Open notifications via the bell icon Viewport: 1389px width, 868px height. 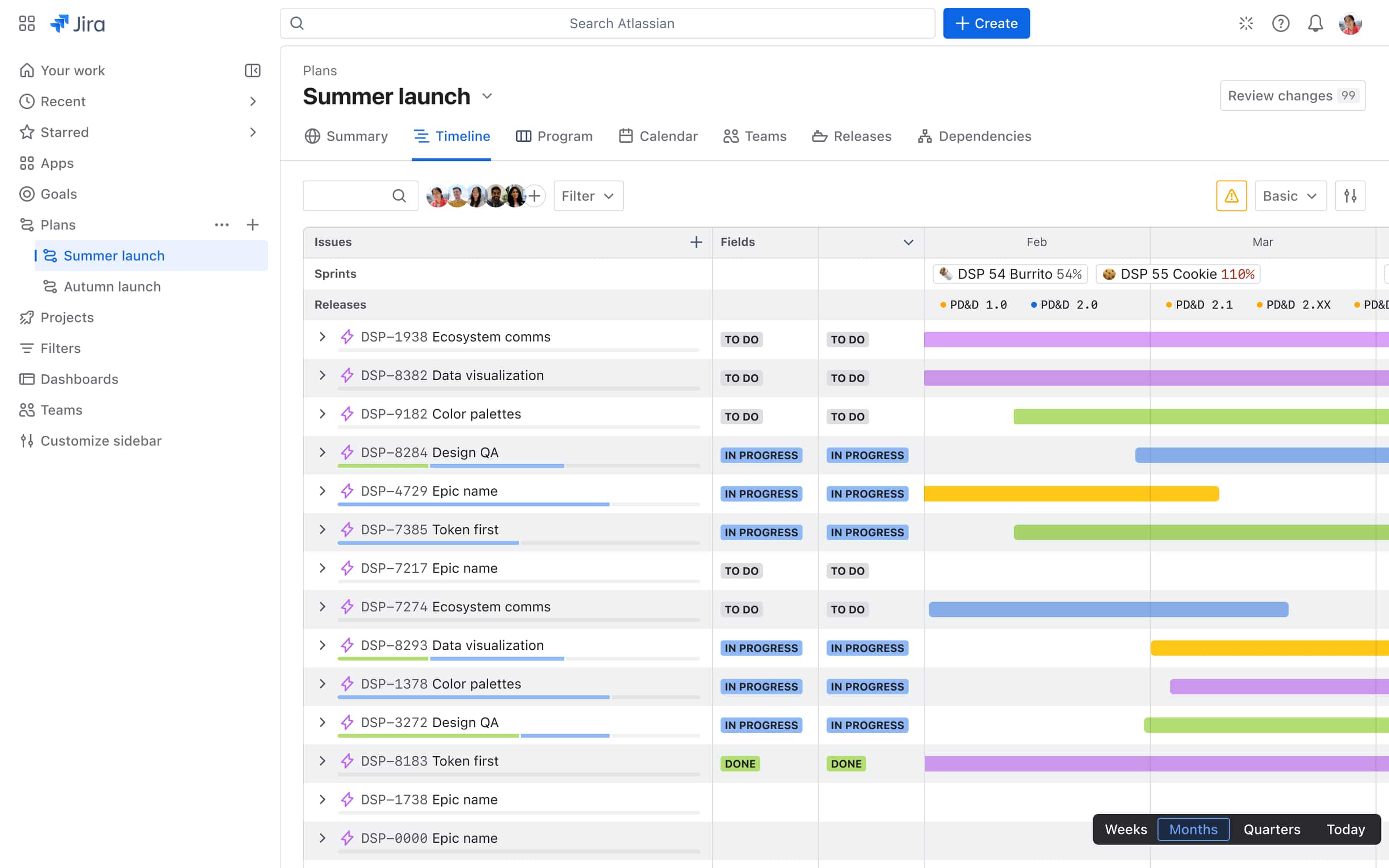[x=1315, y=23]
